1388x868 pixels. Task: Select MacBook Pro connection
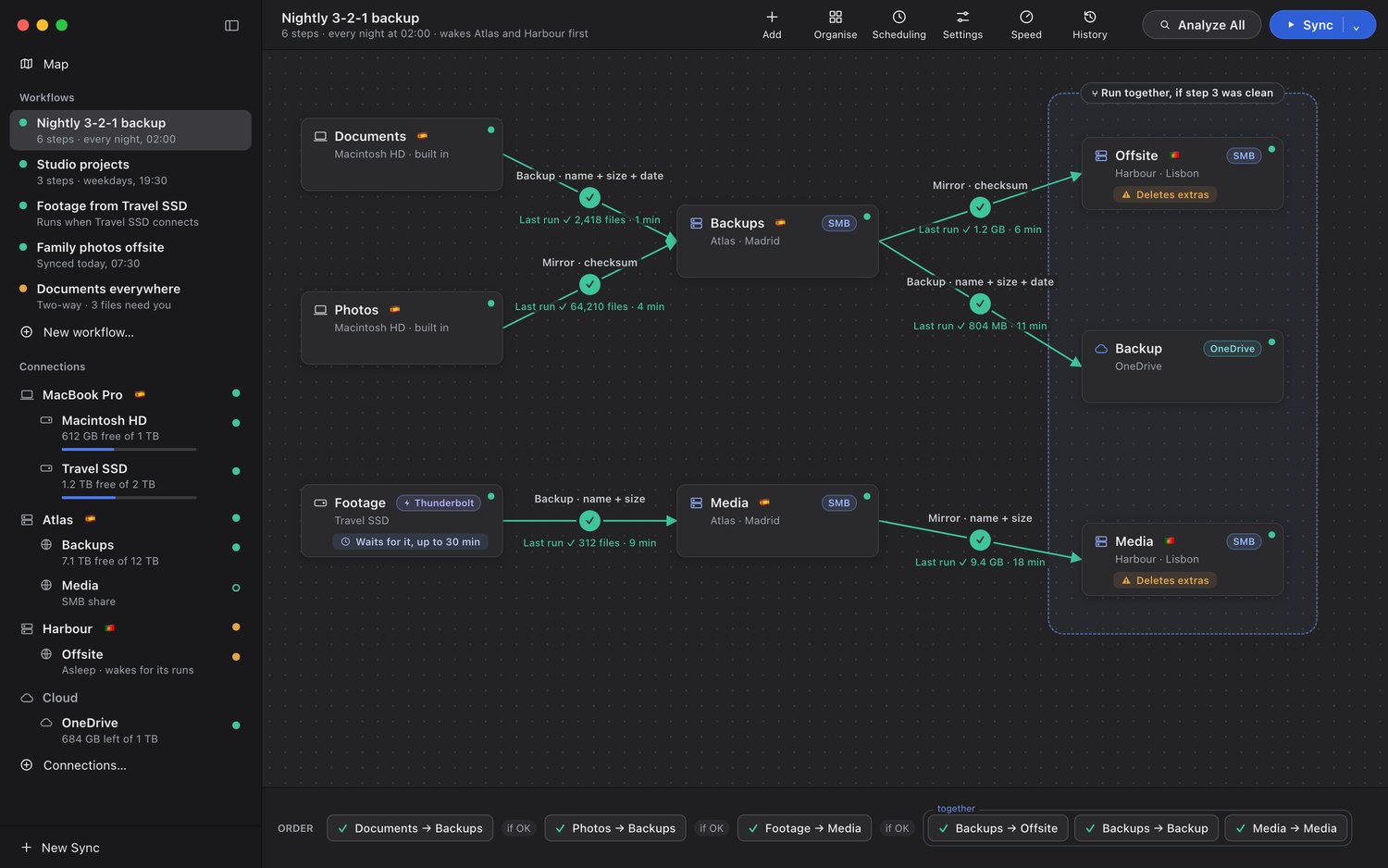click(x=130, y=395)
